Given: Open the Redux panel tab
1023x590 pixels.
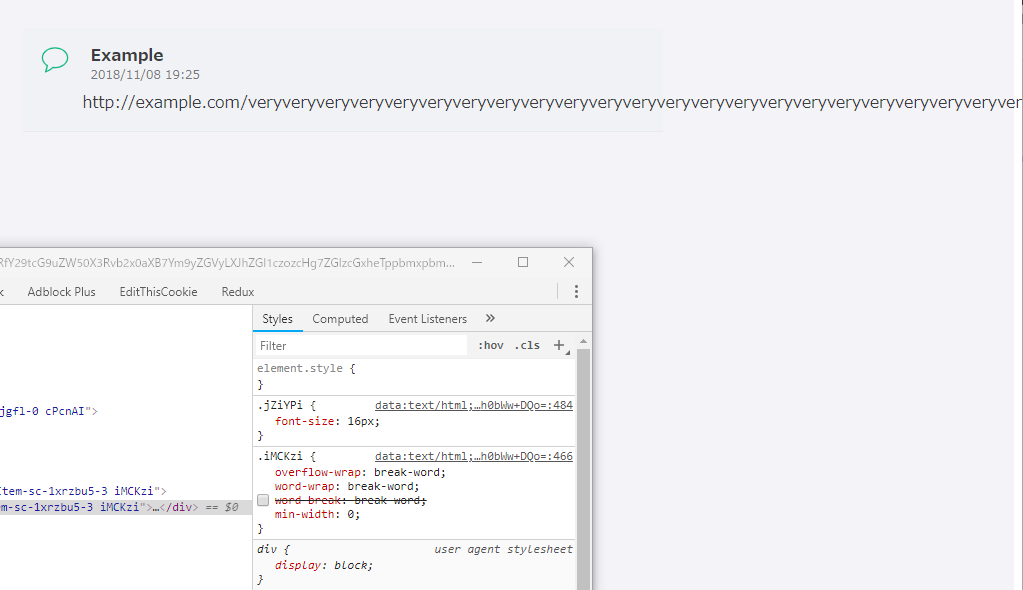Looking at the screenshot, I should [237, 292].
